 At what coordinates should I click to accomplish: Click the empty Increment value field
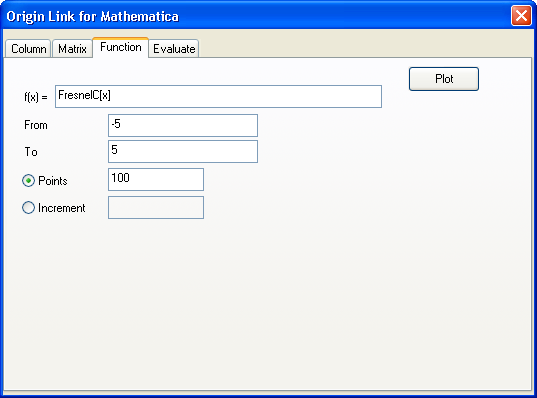pyautogui.click(x=156, y=208)
